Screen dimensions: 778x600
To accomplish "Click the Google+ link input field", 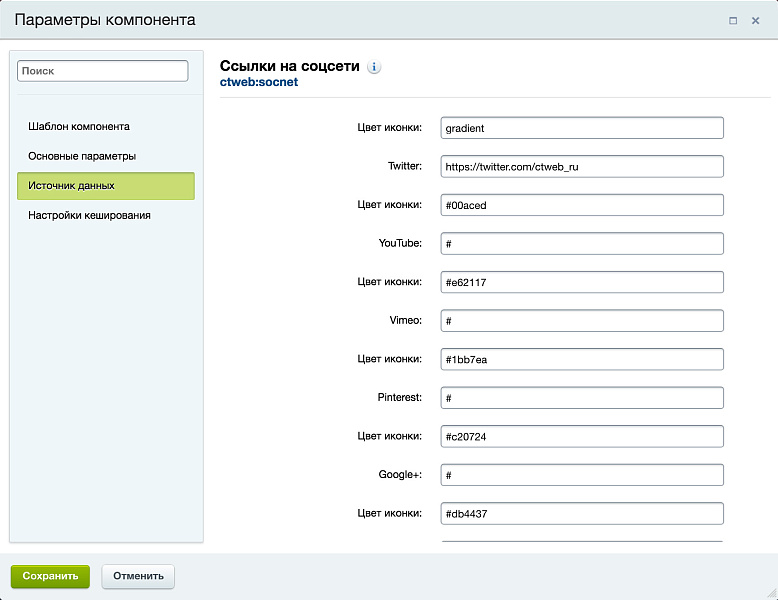I will [581, 475].
